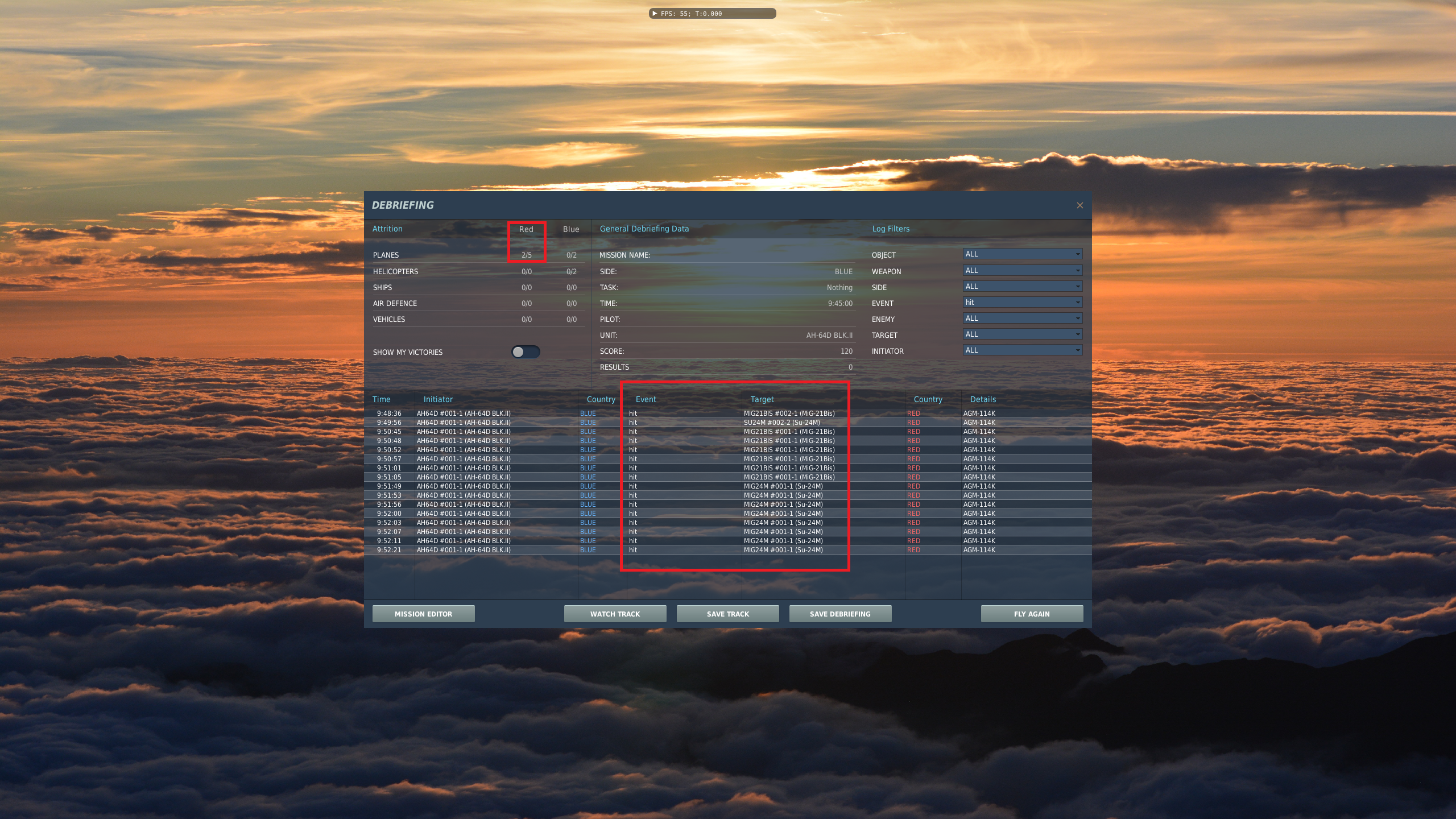Select the log row at 9:50:45
Screen dimensions: 1456x819
tap(727, 432)
